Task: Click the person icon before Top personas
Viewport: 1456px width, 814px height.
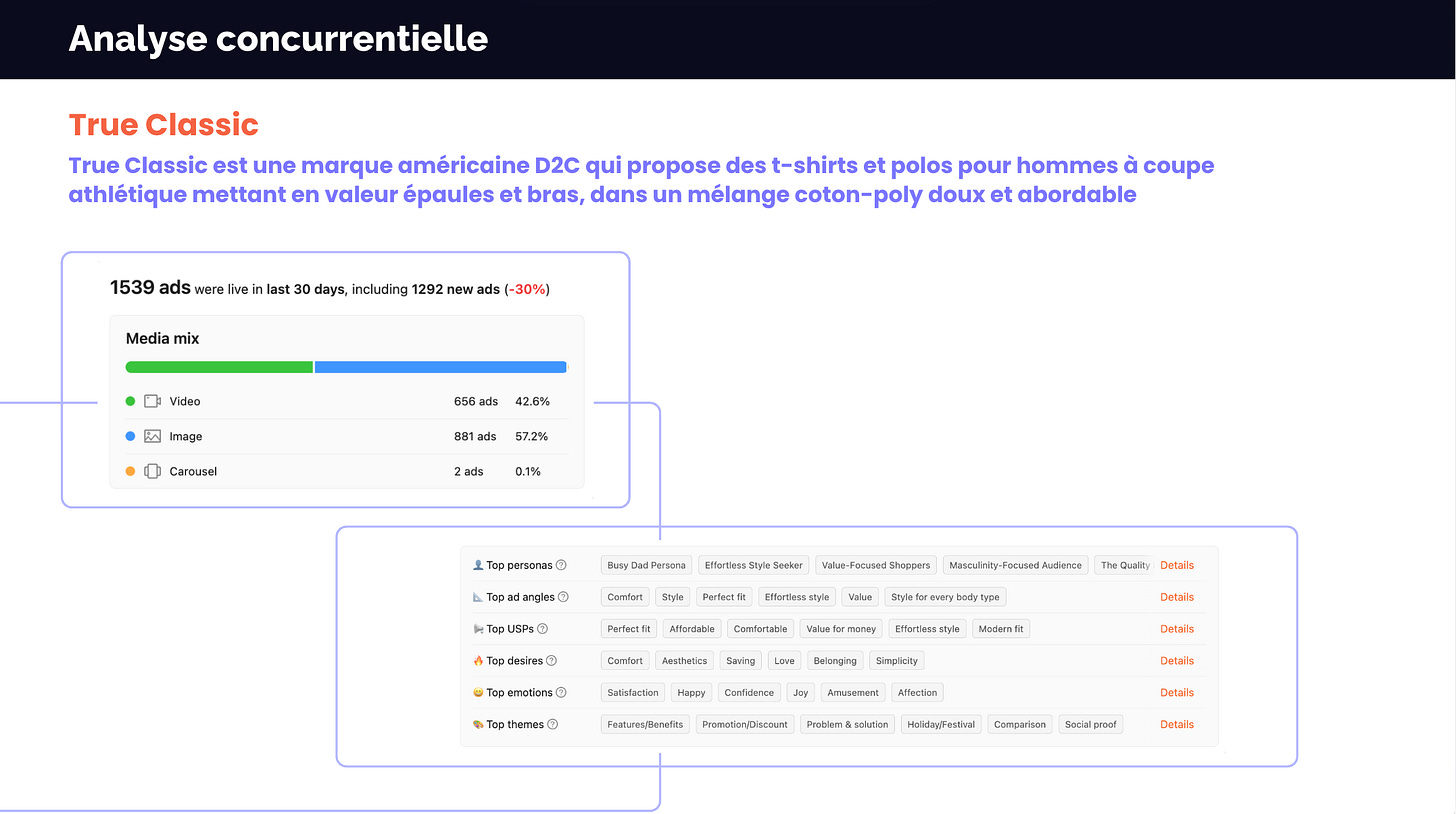Action: [478, 565]
